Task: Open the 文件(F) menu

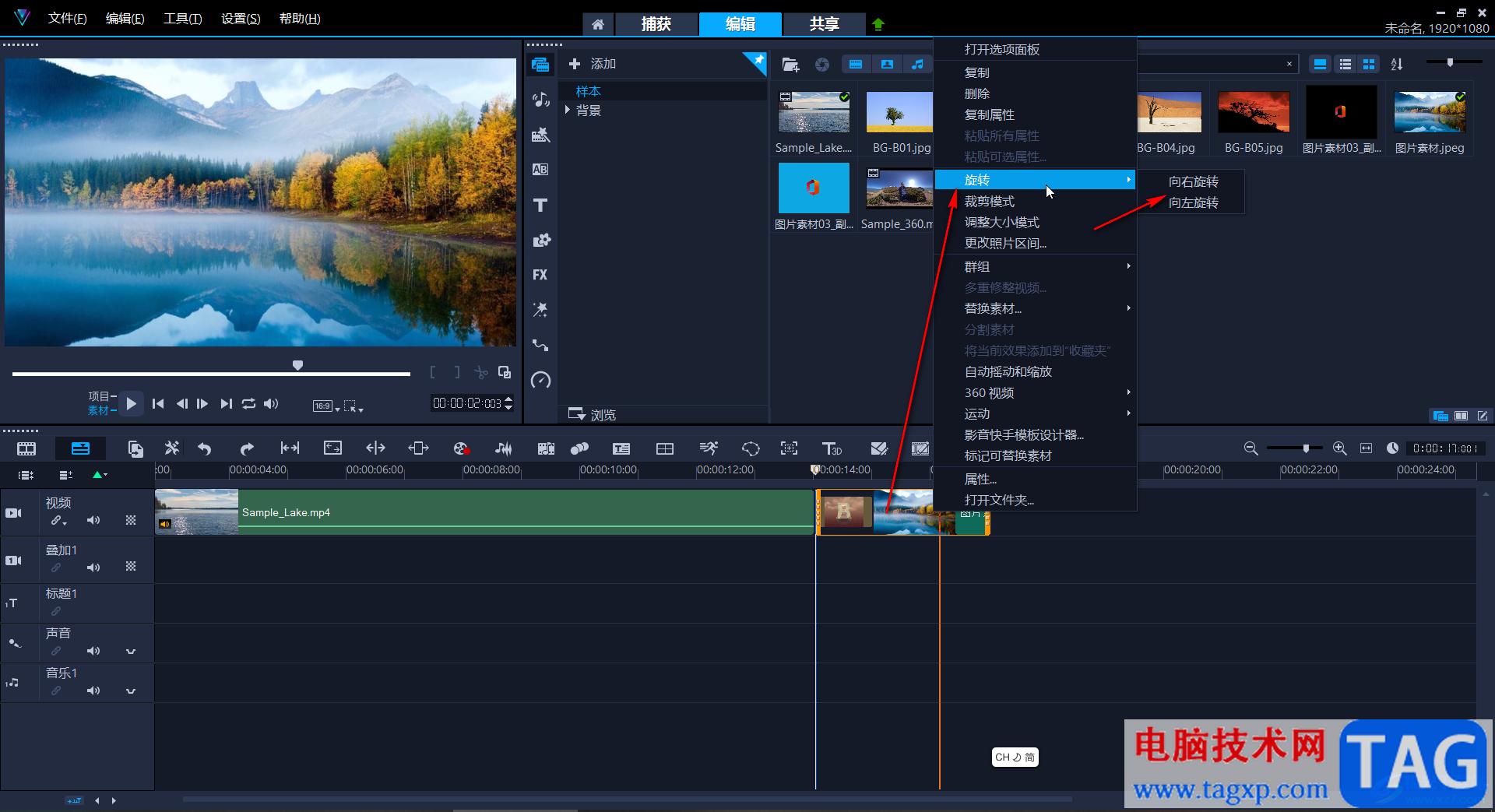Action: 67,19
